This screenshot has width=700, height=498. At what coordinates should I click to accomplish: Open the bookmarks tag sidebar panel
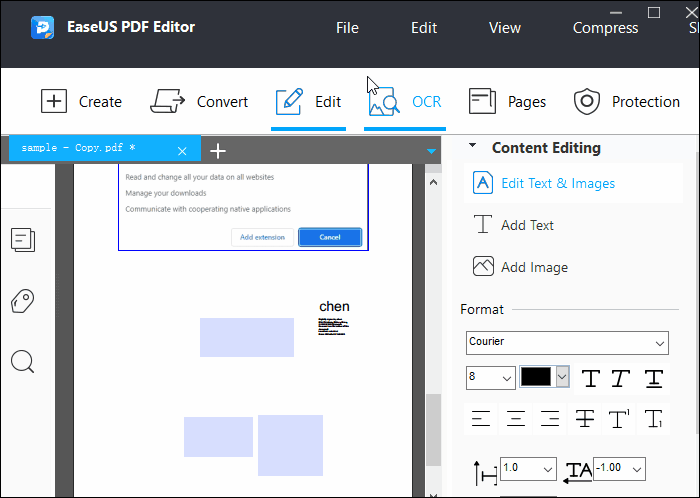(23, 301)
